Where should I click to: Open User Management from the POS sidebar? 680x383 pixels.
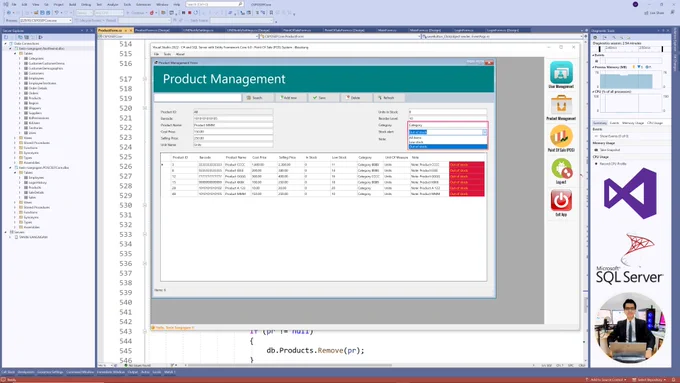561,72
